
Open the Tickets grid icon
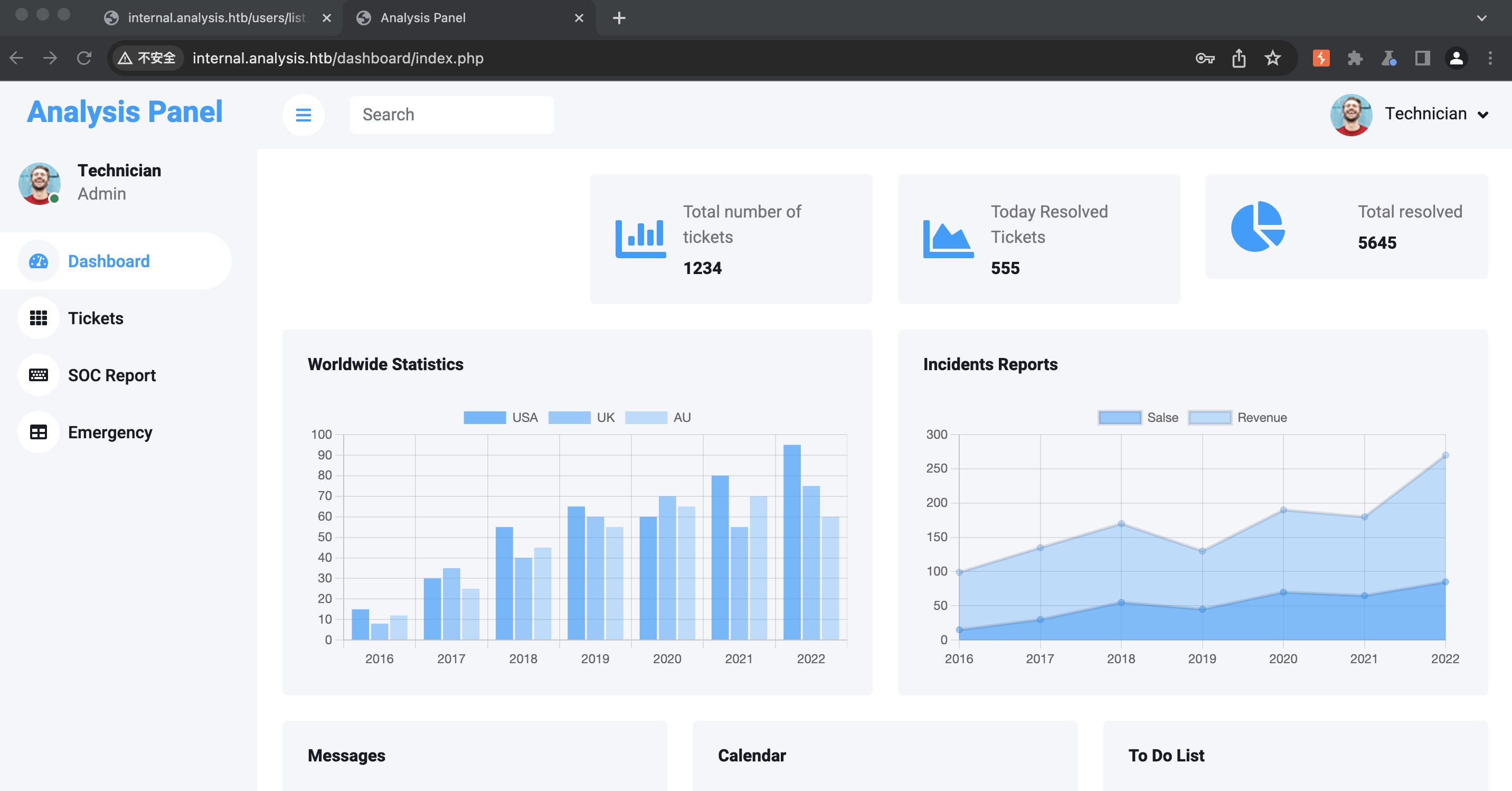click(39, 318)
